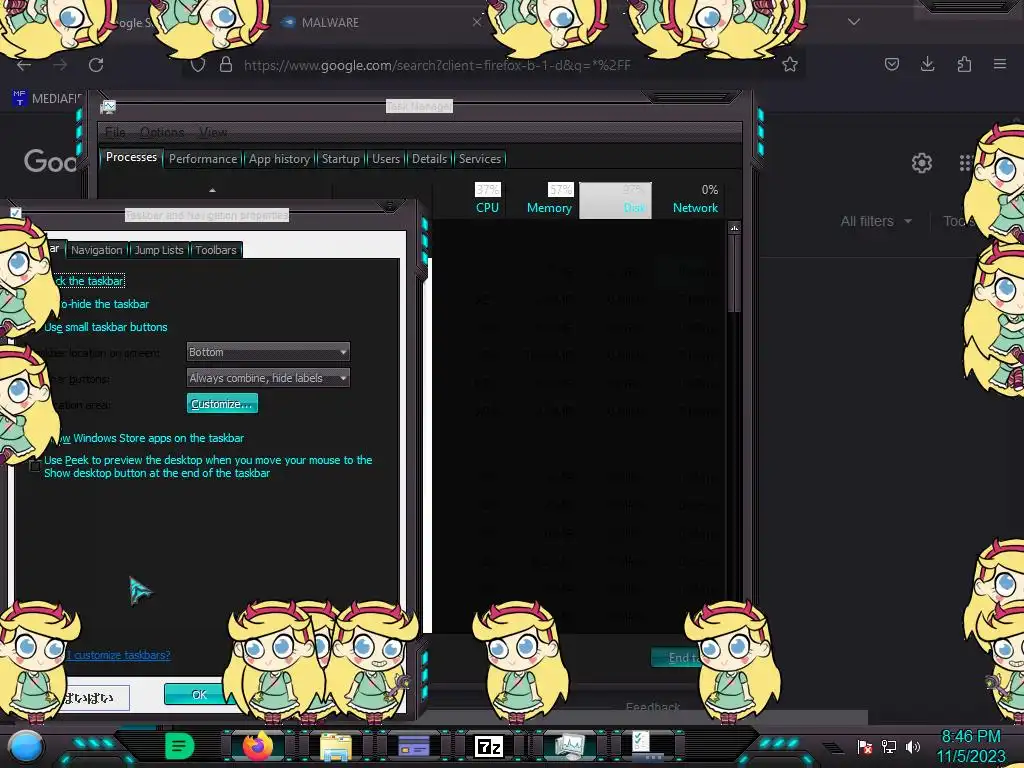Open the shield tracking protection icon

[x=198, y=65]
